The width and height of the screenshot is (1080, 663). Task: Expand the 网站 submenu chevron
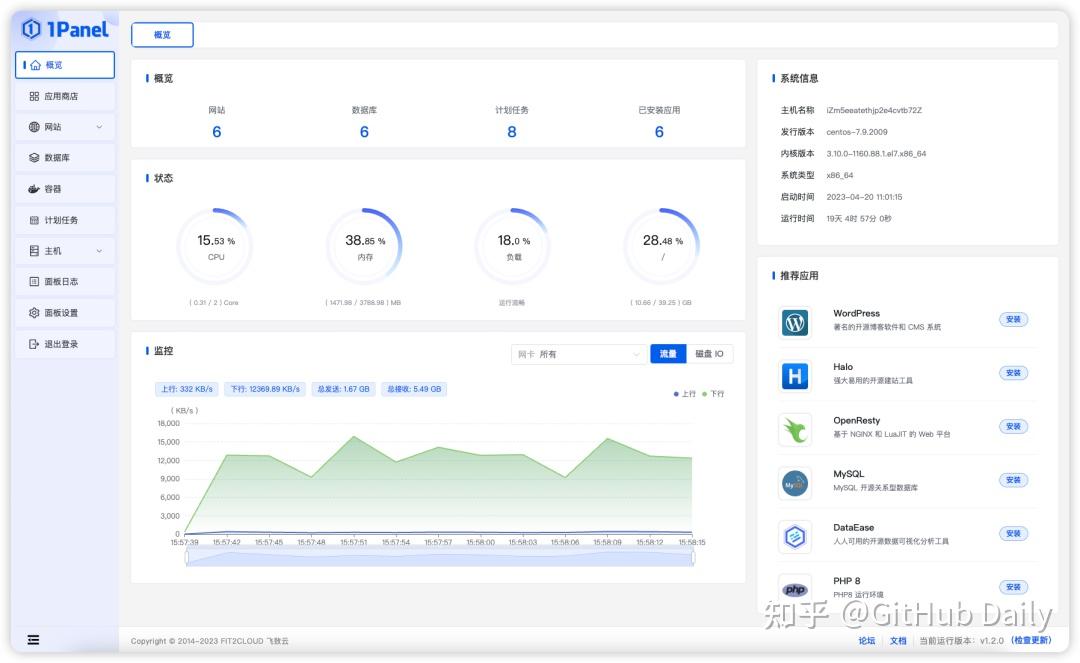pyautogui.click(x=99, y=127)
